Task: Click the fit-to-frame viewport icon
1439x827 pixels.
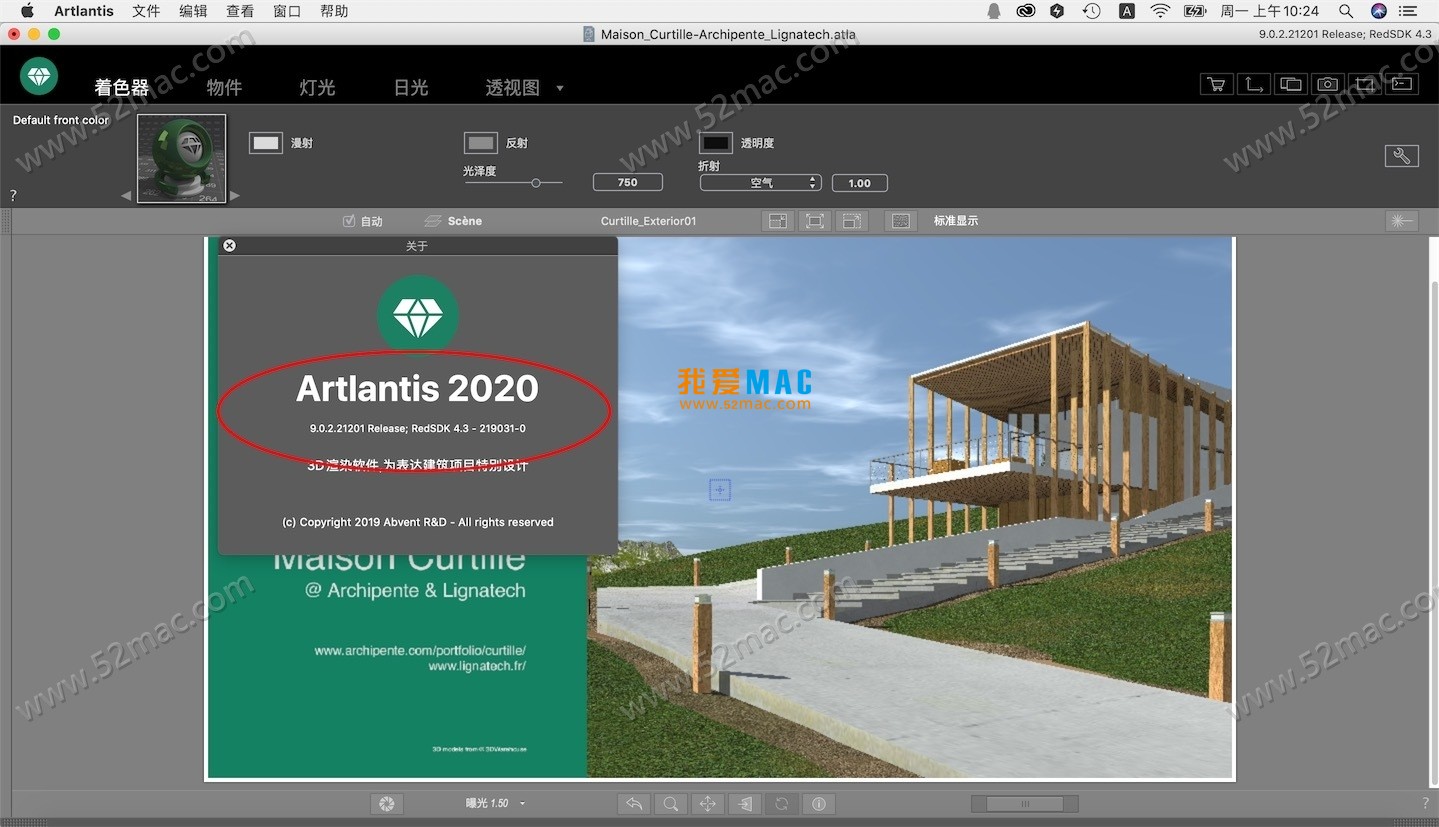Action: click(x=815, y=221)
